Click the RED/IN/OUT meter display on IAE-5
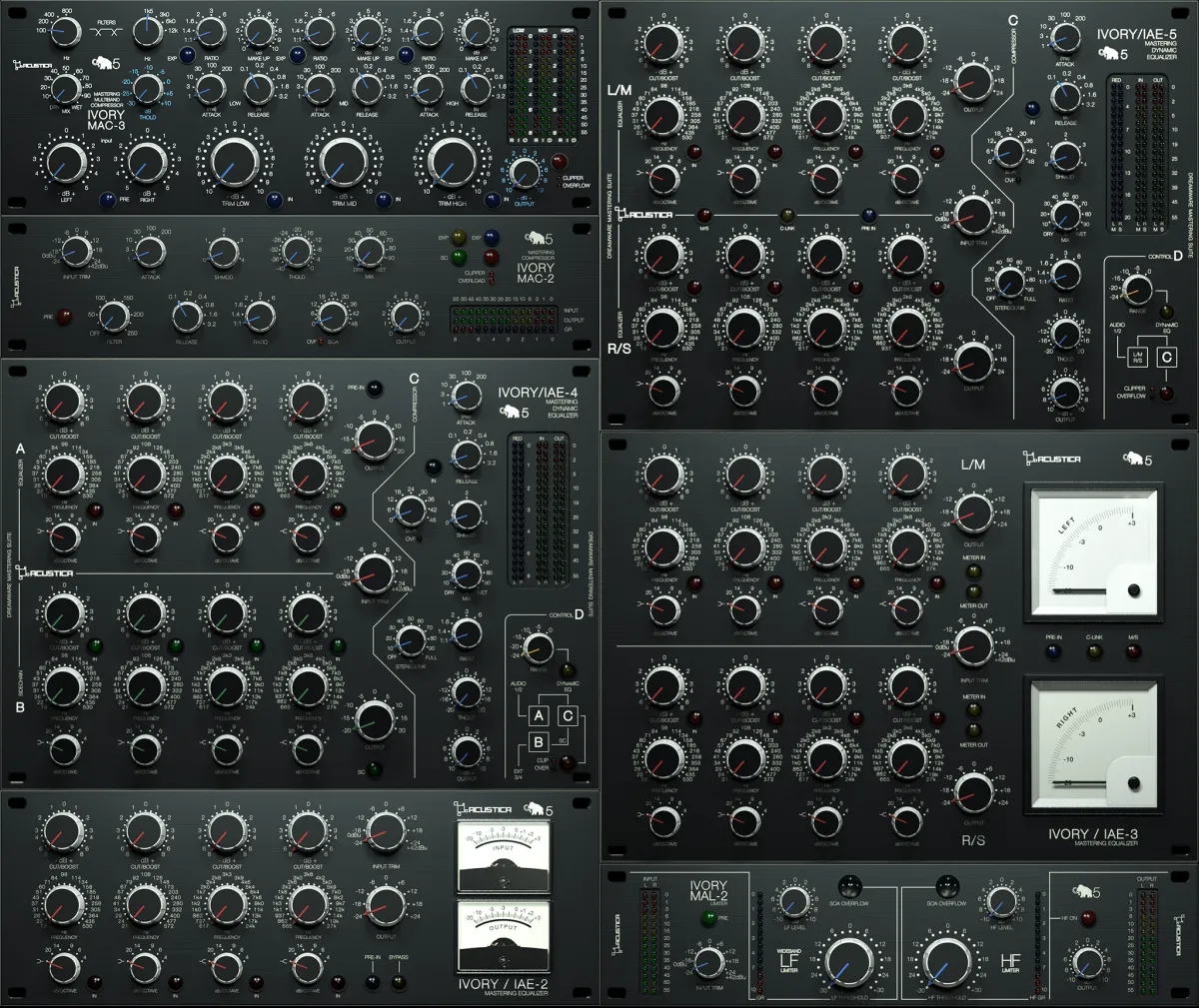Viewport: 1199px width, 1008px height. [x=1137, y=155]
